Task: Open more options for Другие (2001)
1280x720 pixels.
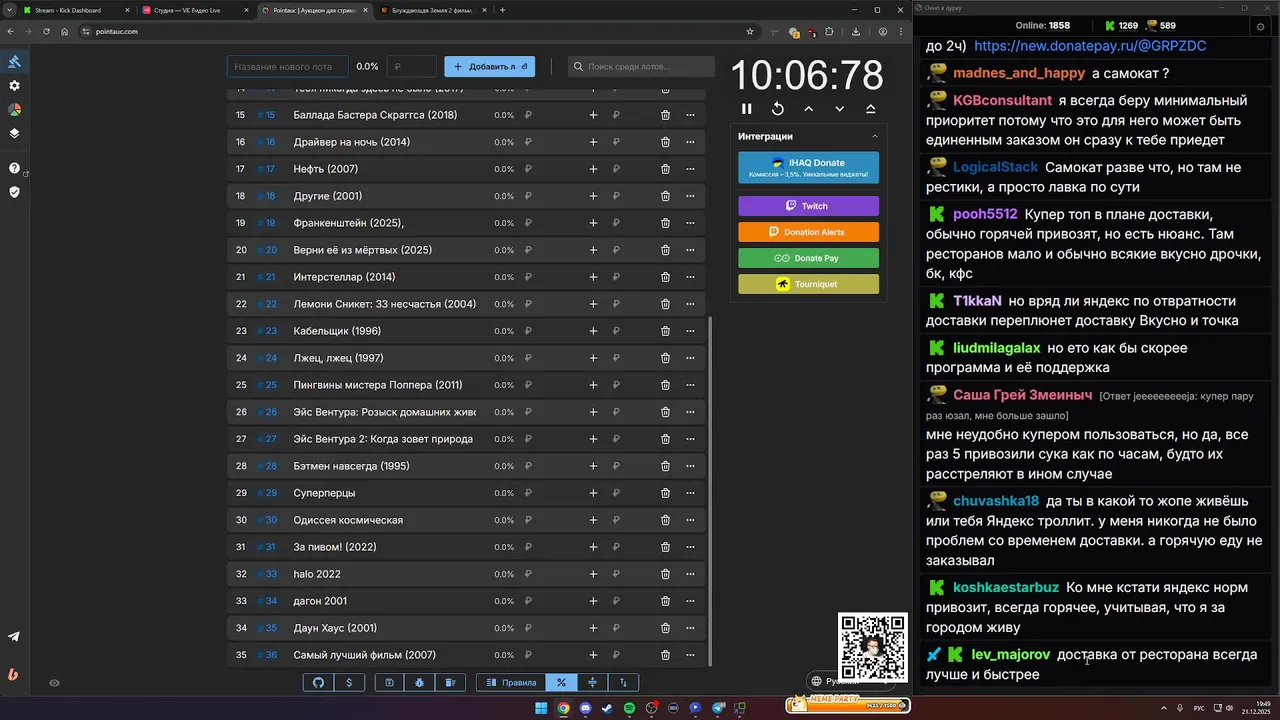Action: point(690,196)
